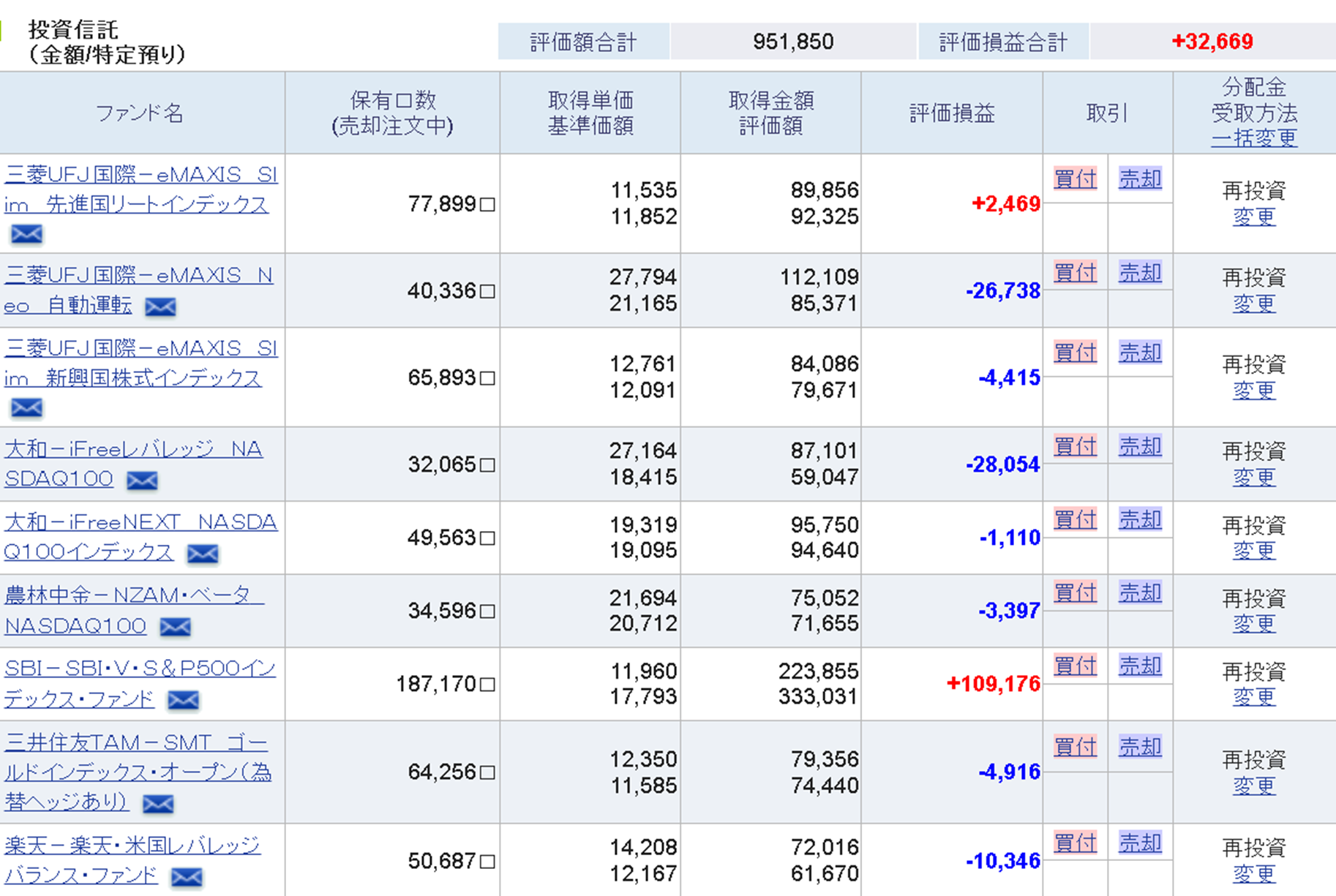1336x896 pixels.
Task: Open fund page 三菱UFJ国際-eMAXIS Neo 自動運転
Action: pos(138,276)
